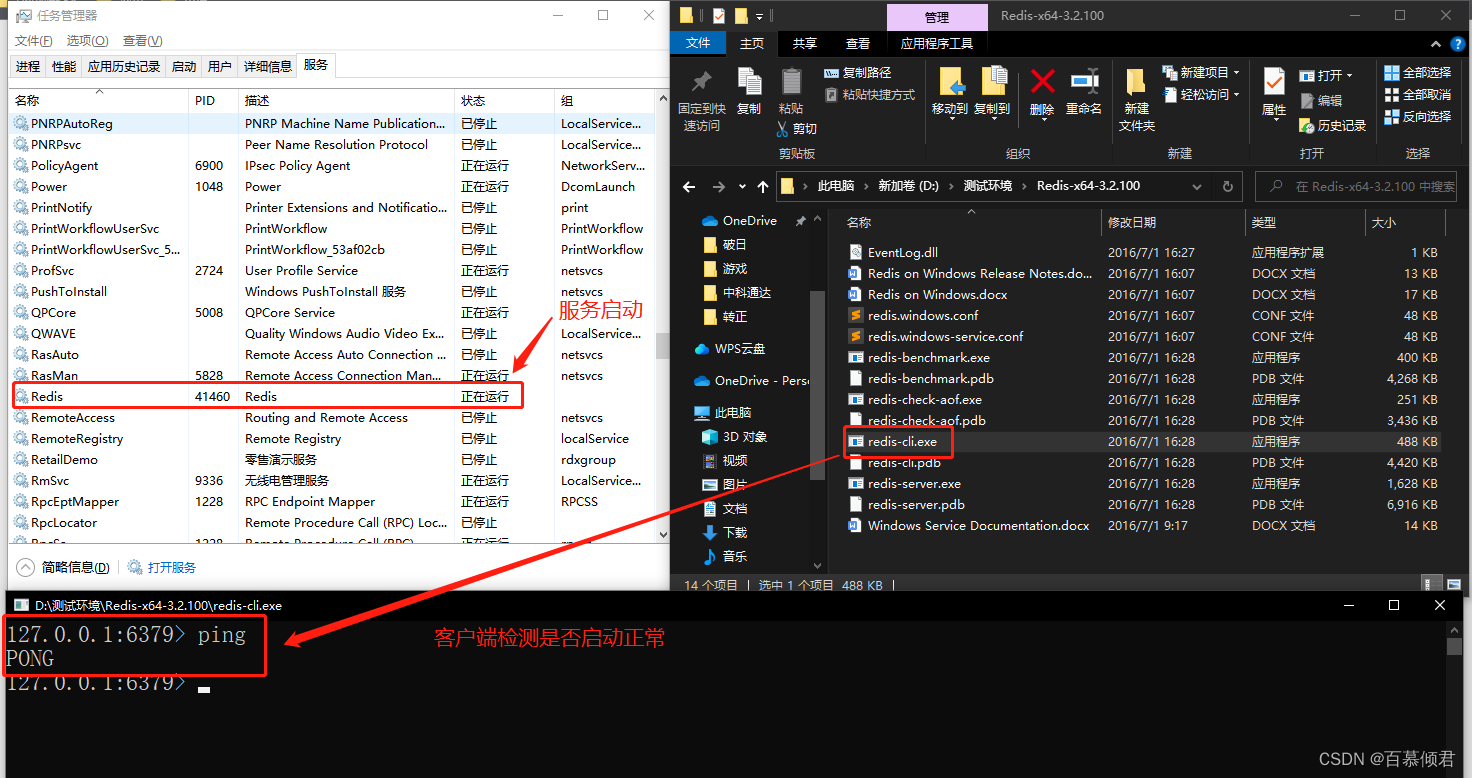Click 全部选择 in the 选择 group
Image resolution: width=1472 pixels, height=778 pixels.
tap(1417, 73)
